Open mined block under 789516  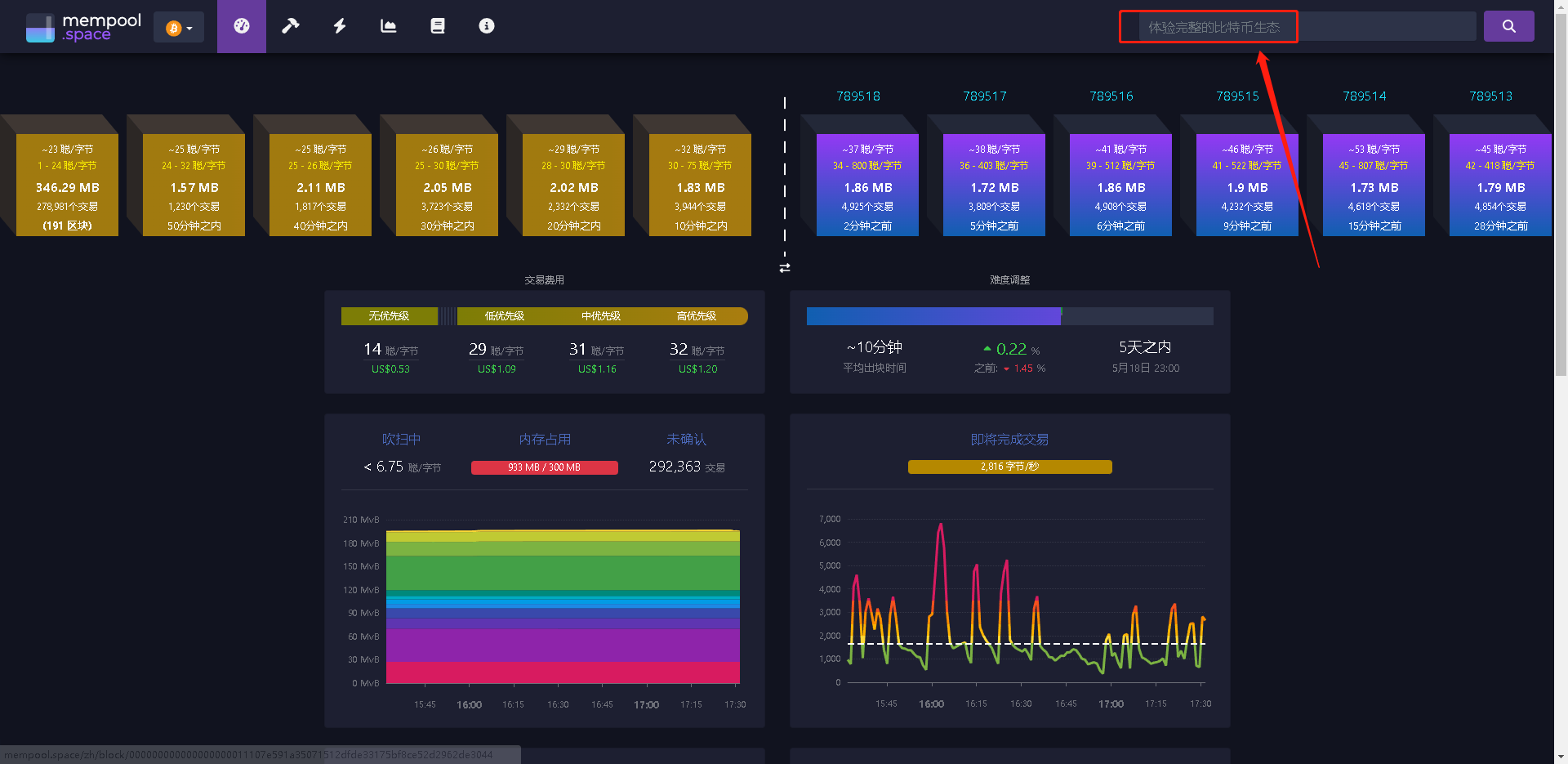tap(1120, 185)
